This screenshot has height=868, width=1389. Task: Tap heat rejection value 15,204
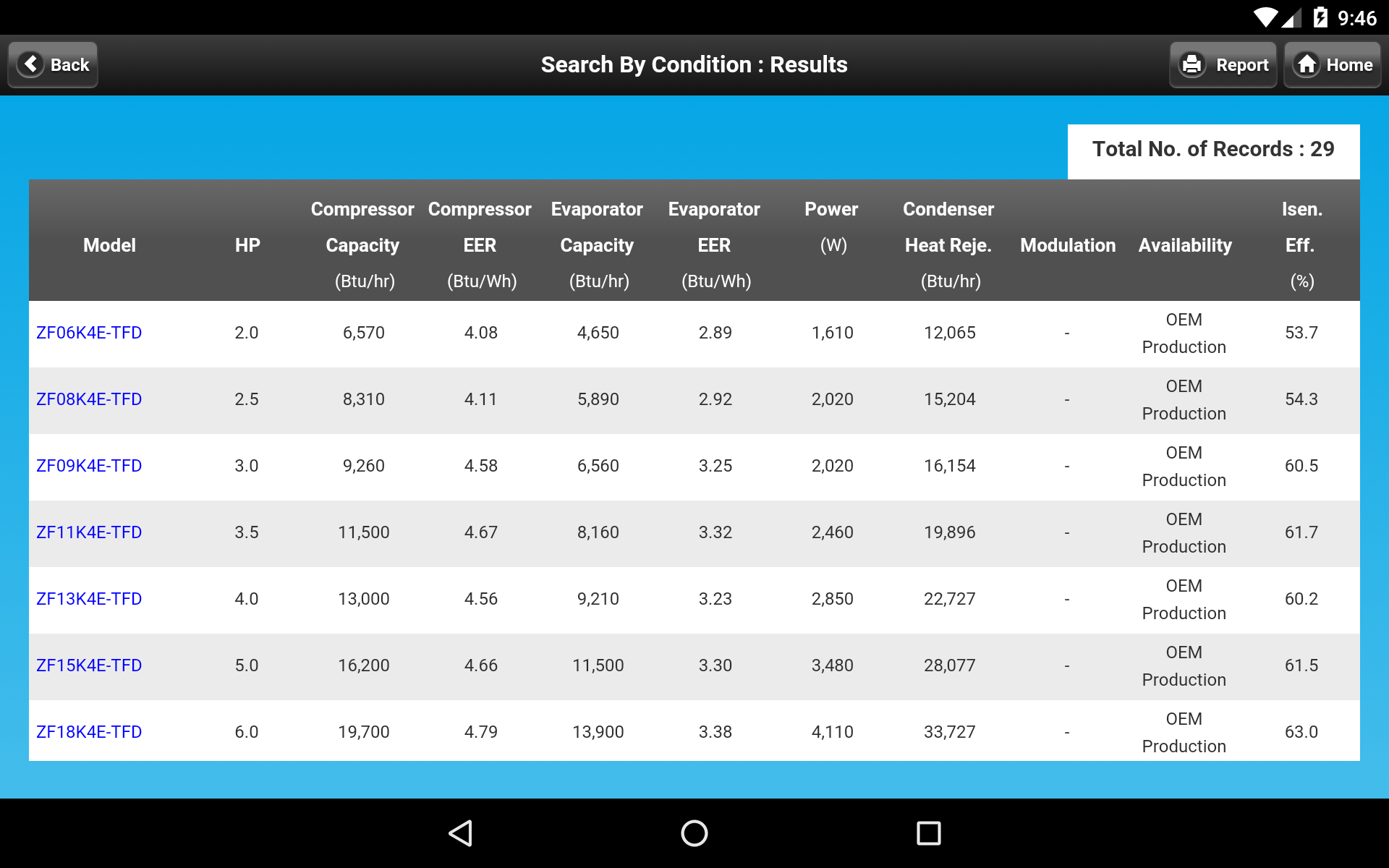pyautogui.click(x=950, y=399)
